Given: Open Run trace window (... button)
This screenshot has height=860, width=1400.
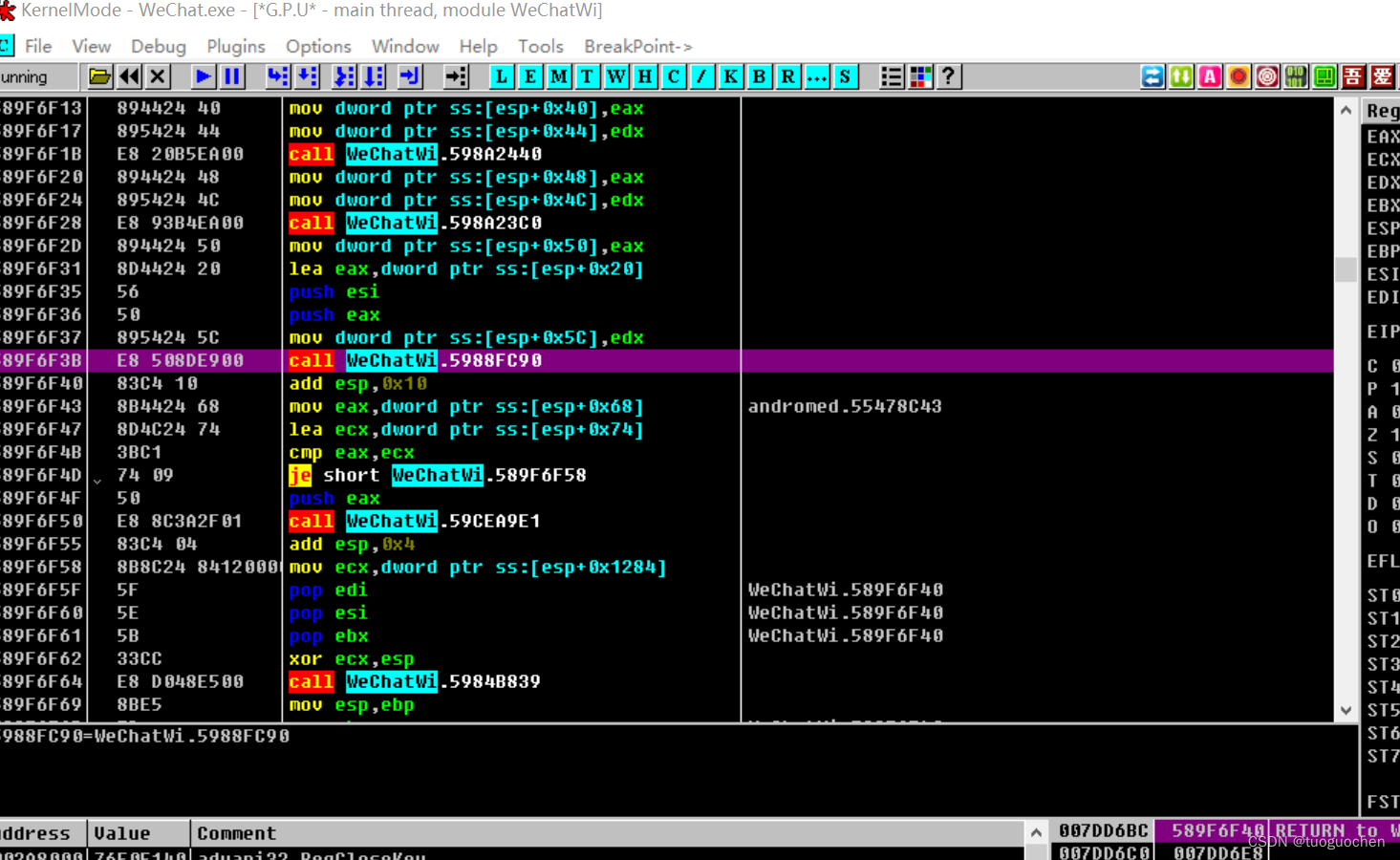Looking at the screenshot, I should coord(817,76).
